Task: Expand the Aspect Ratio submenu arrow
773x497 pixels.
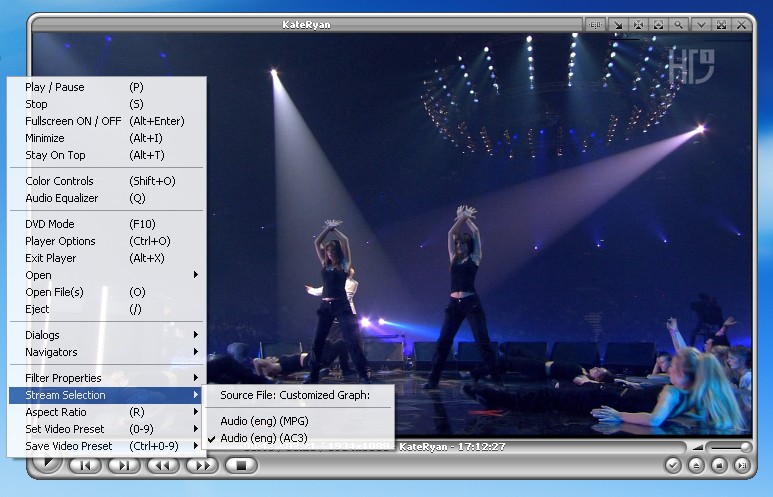Action: [x=196, y=412]
